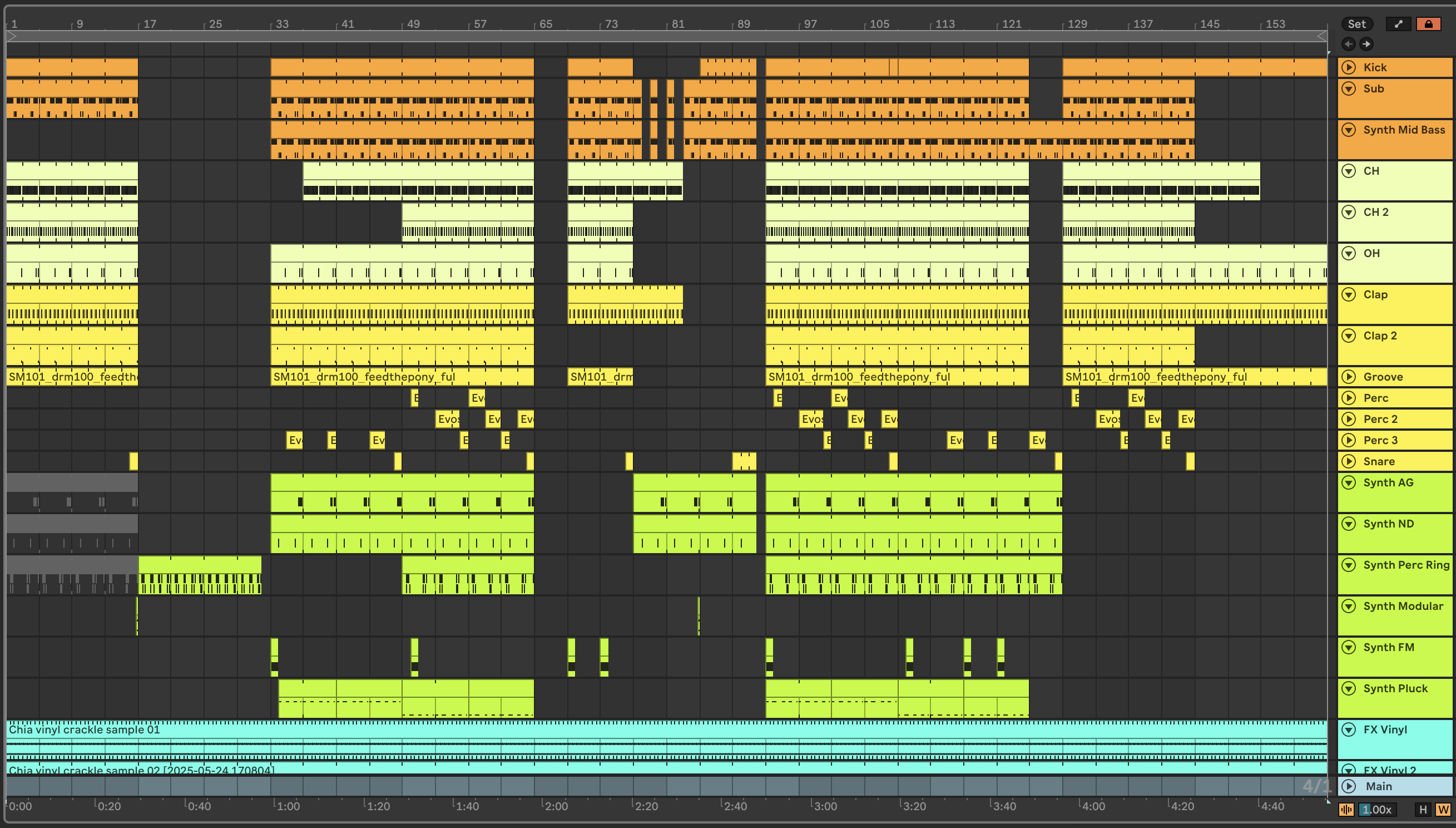Fold the FX Vinyl track

(1349, 729)
